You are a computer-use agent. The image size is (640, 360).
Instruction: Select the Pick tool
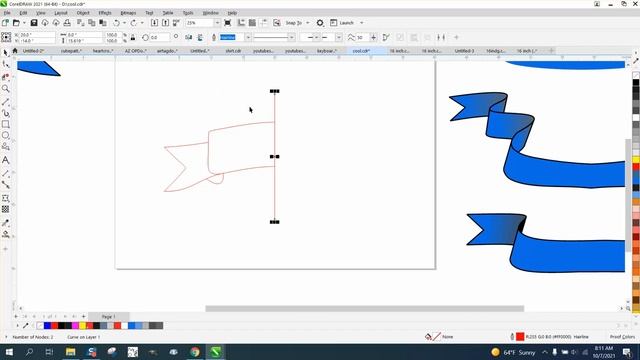[x=5, y=53]
